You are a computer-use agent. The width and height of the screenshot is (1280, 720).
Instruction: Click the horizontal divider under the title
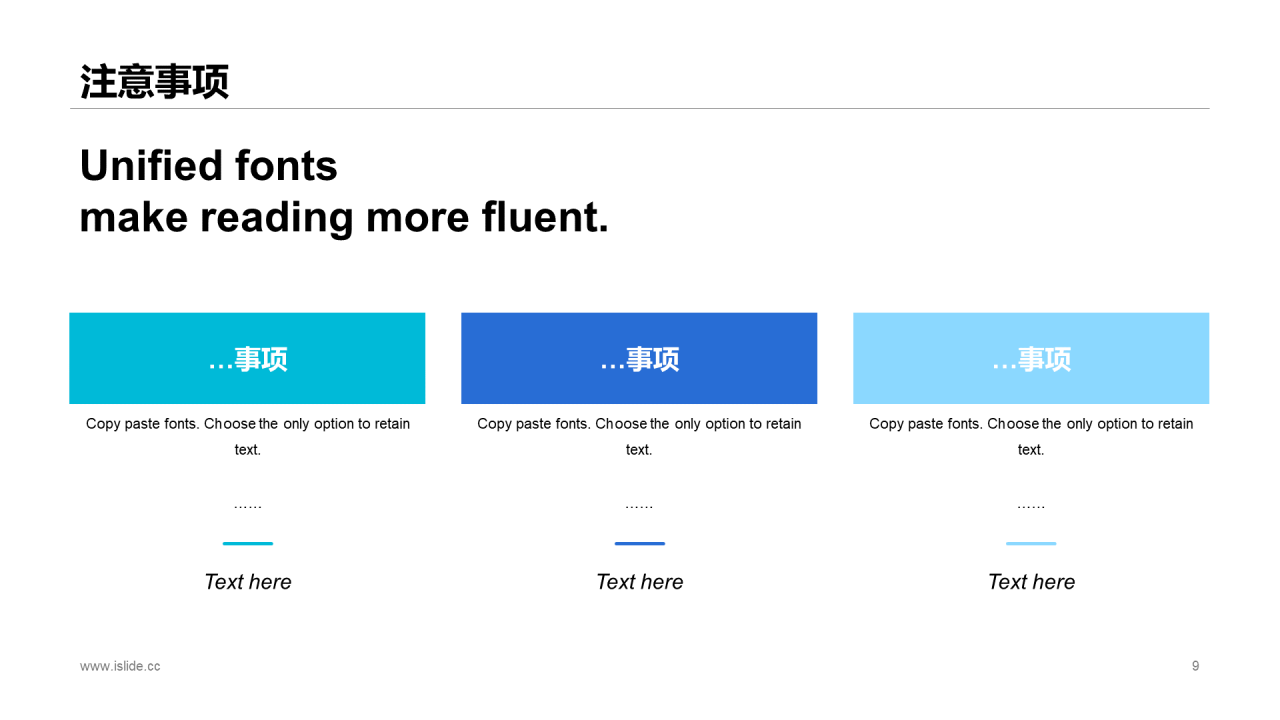pos(639,108)
